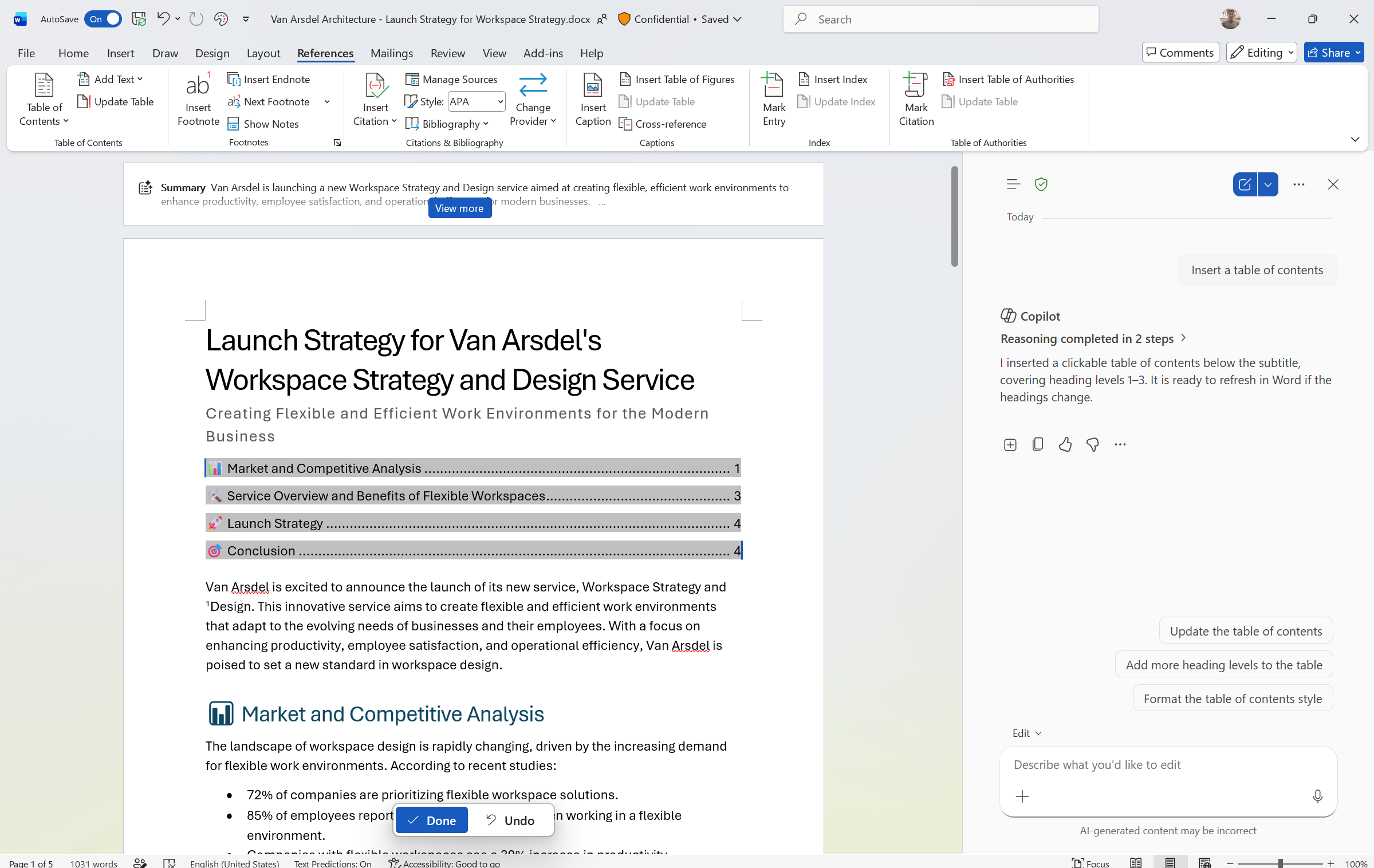Click the Search box in title bar
Viewport: 1374px width, 868px height.
pos(940,19)
